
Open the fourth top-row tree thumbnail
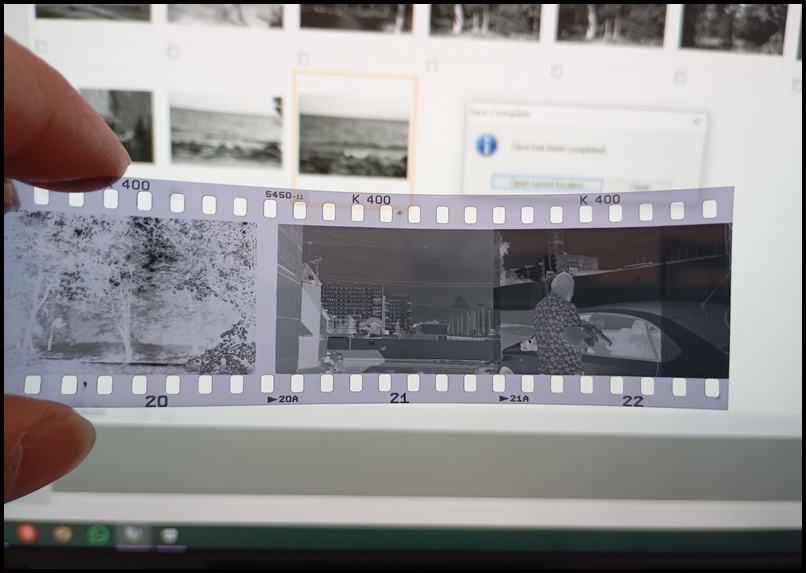(x=485, y=20)
